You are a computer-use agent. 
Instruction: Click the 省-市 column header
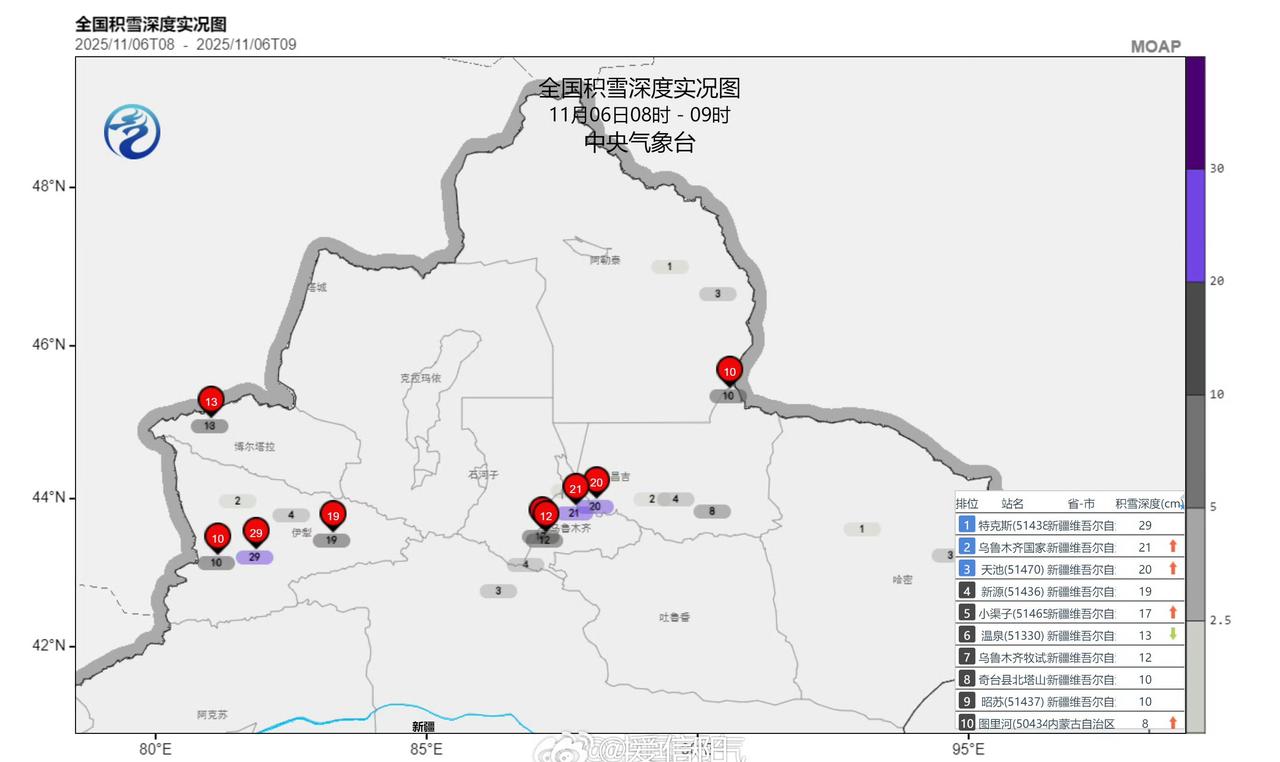coord(1083,504)
